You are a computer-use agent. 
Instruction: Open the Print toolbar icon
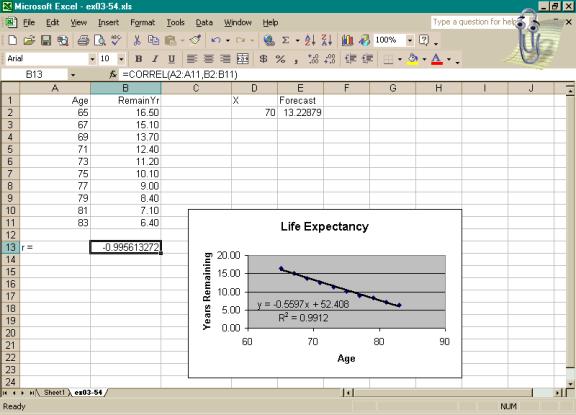point(83,40)
